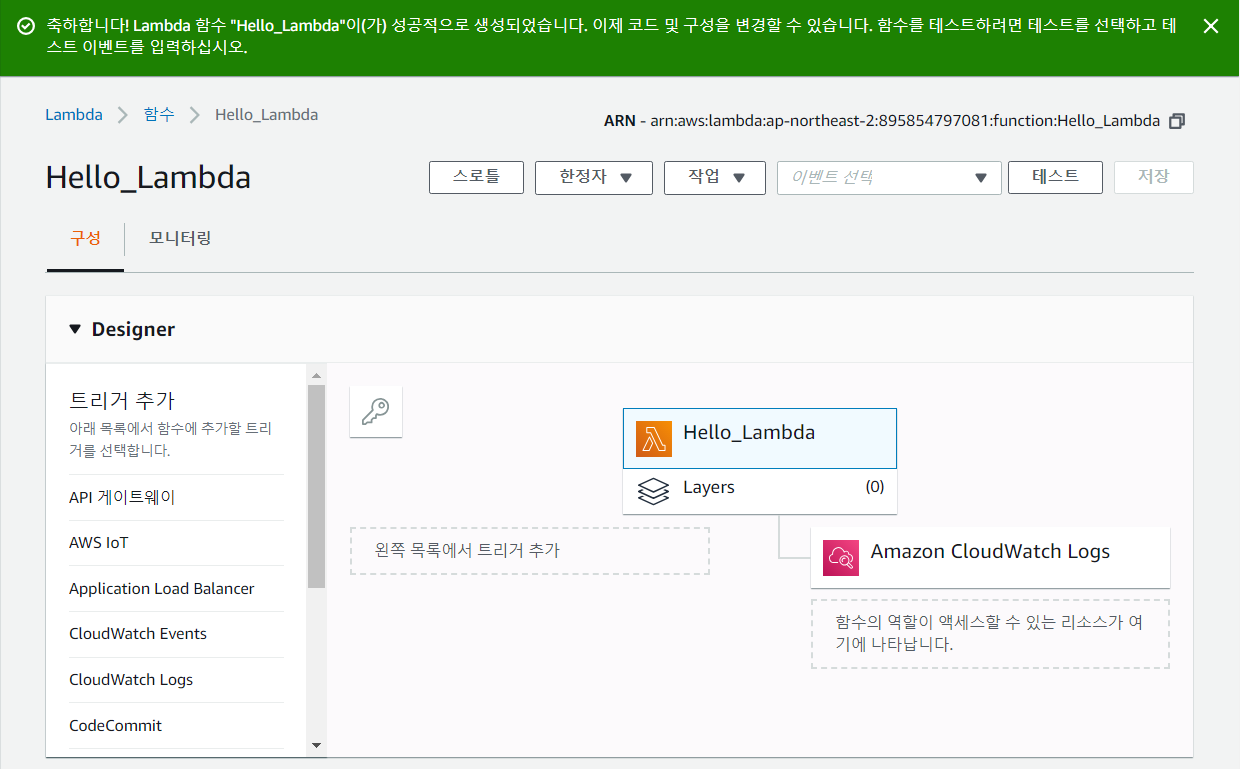Open the 작업 dropdown menu
This screenshot has width=1240, height=769.
coord(715,177)
